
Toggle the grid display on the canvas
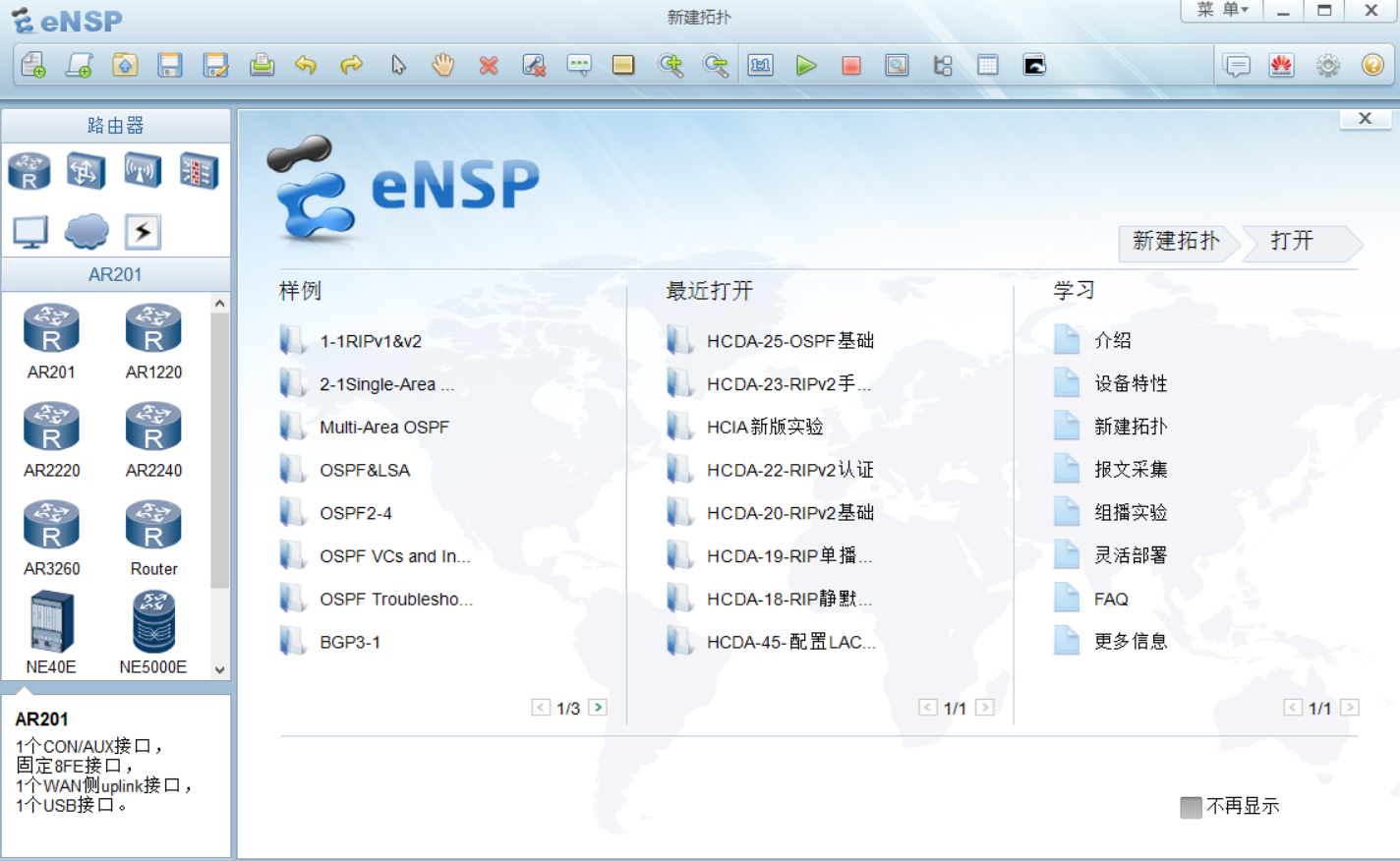(987, 65)
